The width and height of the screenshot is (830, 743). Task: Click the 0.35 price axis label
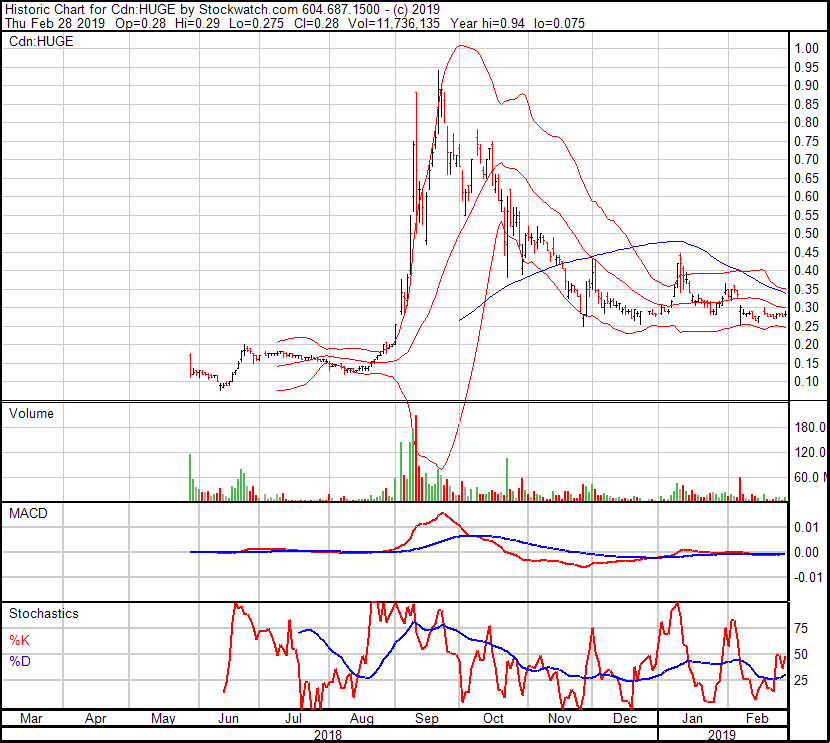point(807,289)
